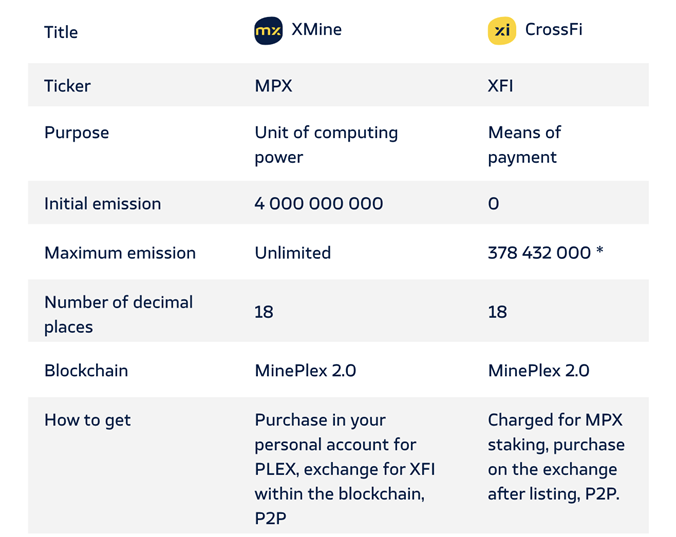This screenshot has width=676, height=537.
Task: Click the CrossFi xi logo icon
Action: 502,31
